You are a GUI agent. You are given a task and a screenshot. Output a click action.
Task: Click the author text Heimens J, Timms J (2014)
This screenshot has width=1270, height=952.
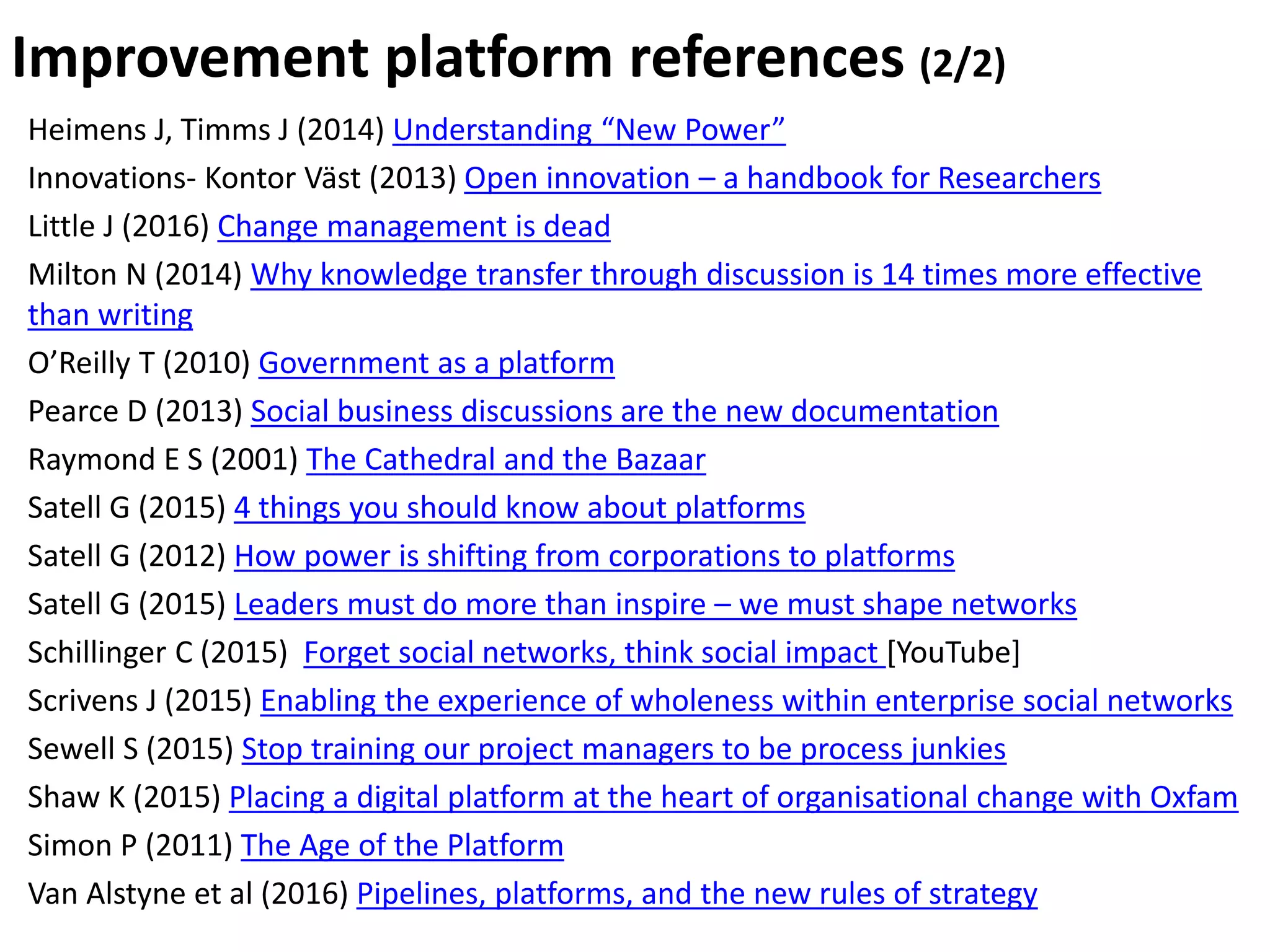(206, 131)
